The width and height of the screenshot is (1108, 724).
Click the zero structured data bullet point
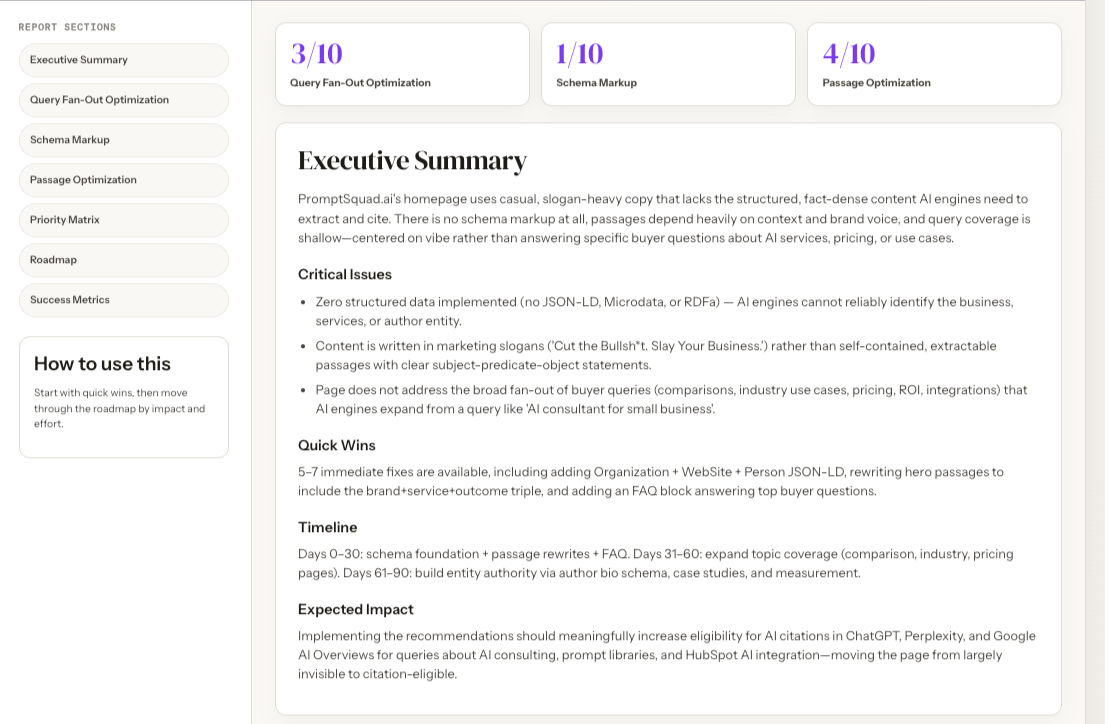pos(664,311)
